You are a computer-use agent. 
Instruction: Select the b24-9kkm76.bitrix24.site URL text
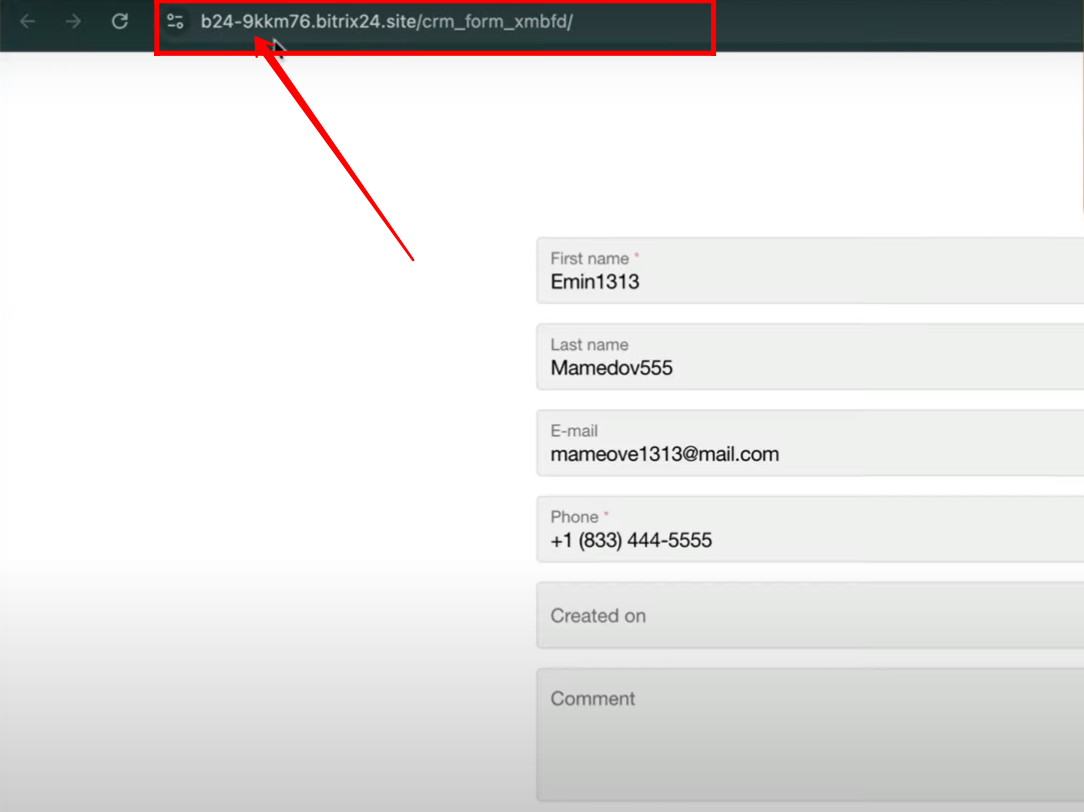click(x=386, y=21)
